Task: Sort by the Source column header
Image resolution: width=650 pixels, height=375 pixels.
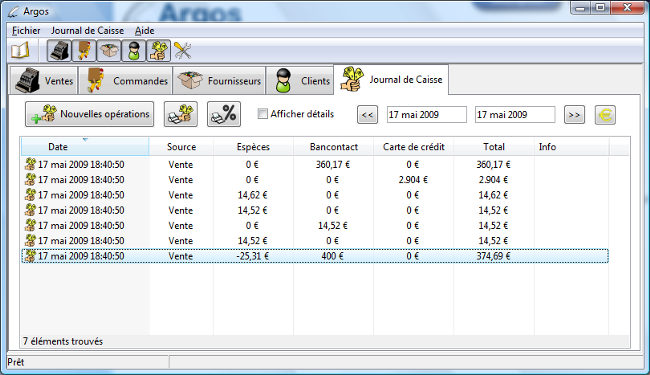Action: click(x=181, y=147)
